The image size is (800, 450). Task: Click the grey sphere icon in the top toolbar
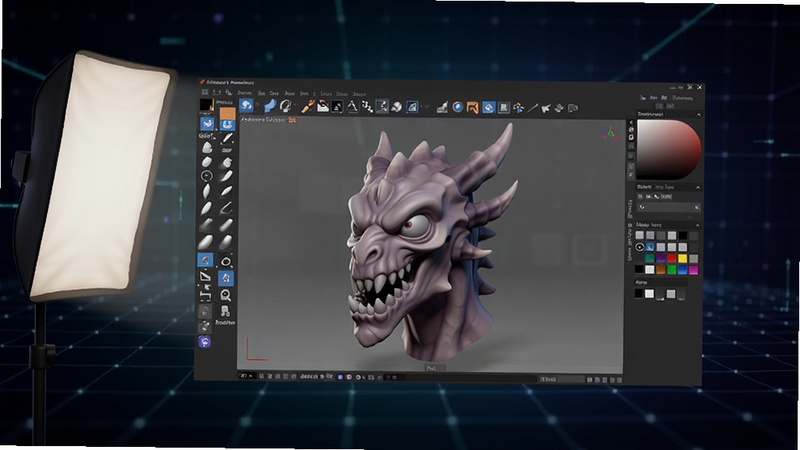coord(396,107)
